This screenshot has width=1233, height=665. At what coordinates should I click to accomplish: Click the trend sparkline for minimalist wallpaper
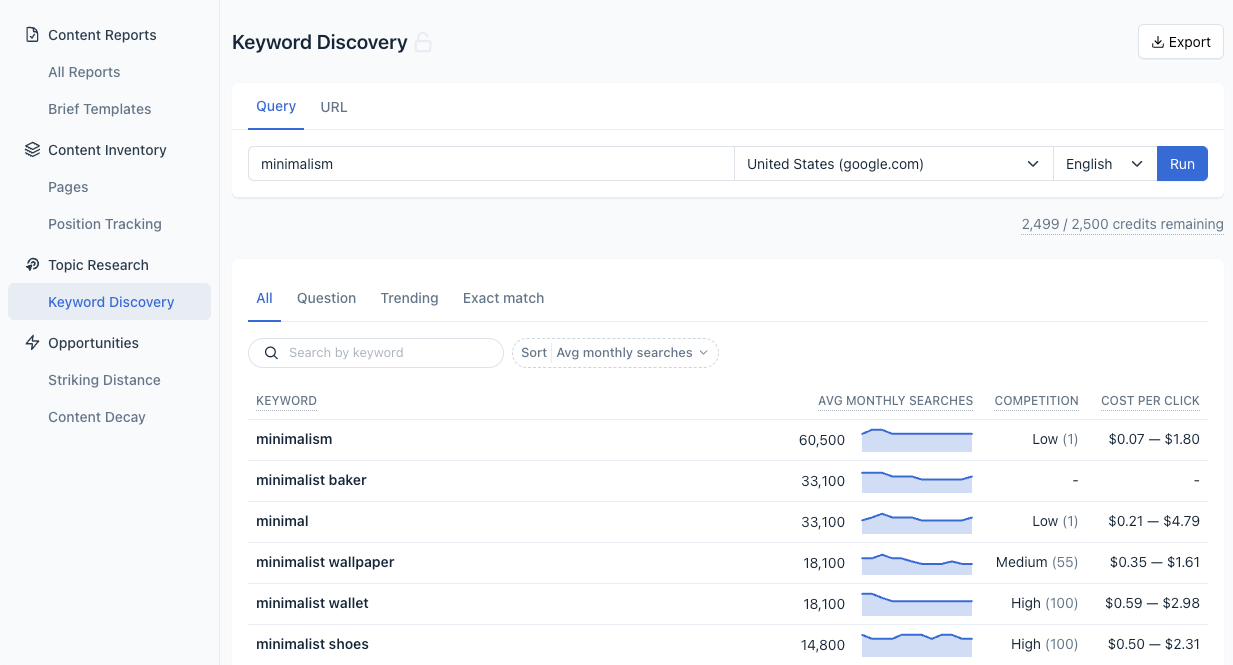pyautogui.click(x=917, y=563)
